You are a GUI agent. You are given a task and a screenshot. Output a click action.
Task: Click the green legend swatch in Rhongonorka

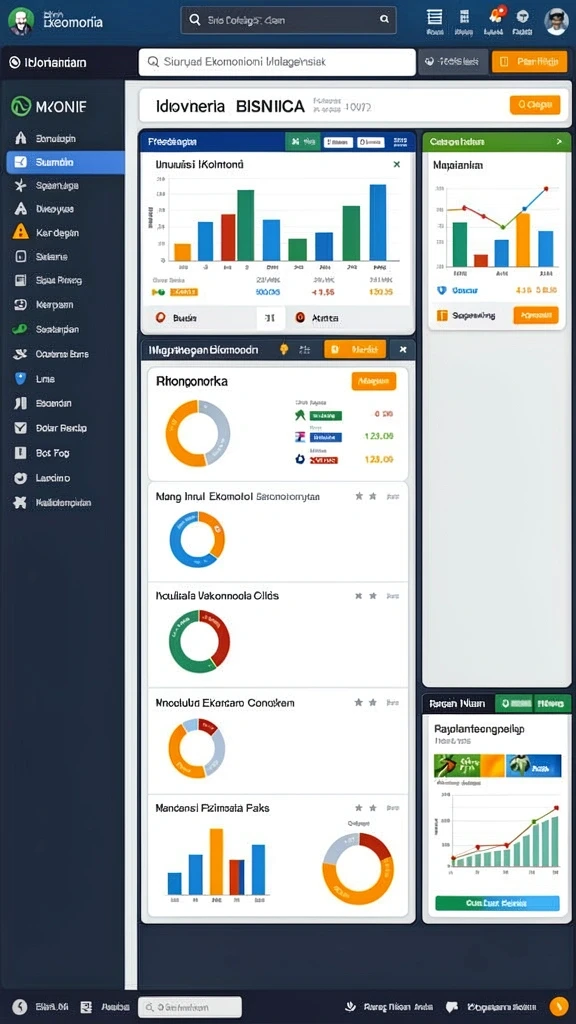pyautogui.click(x=326, y=415)
